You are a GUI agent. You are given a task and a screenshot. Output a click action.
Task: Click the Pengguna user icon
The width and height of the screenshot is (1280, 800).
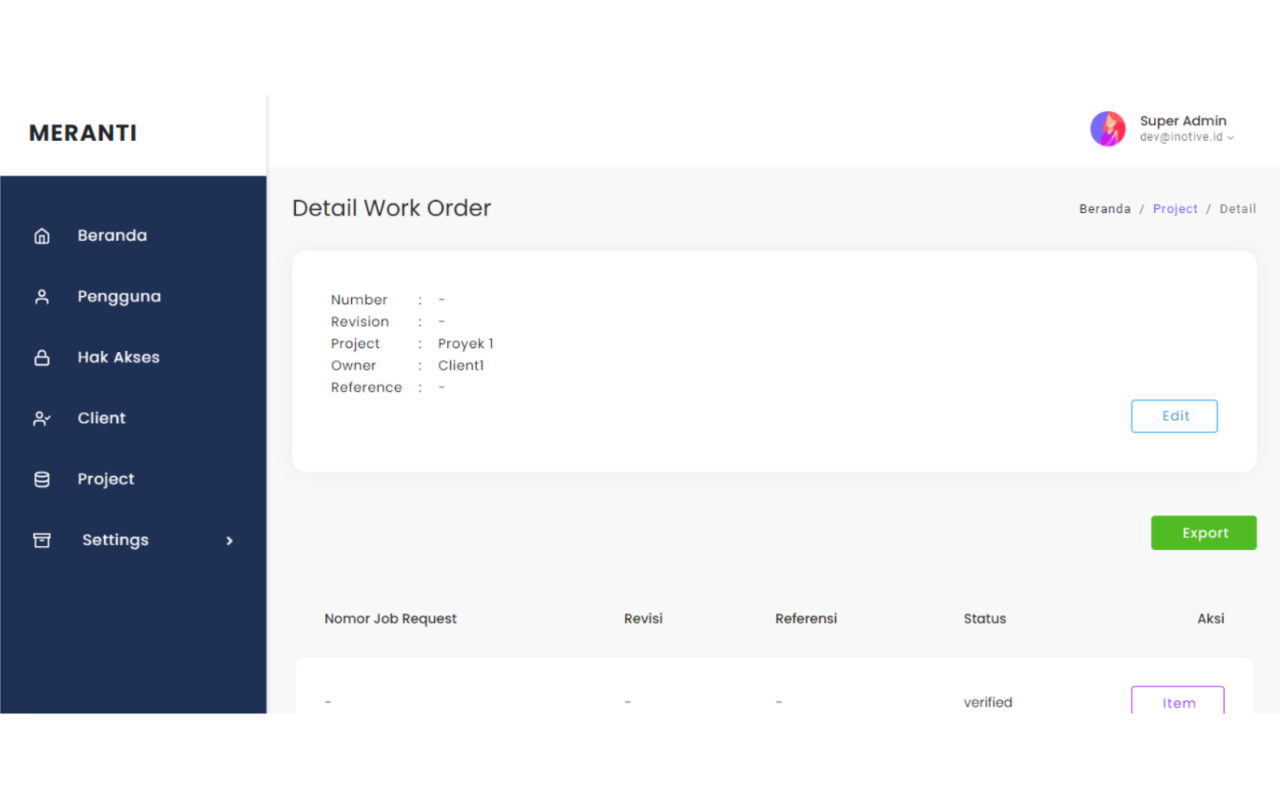click(x=42, y=297)
